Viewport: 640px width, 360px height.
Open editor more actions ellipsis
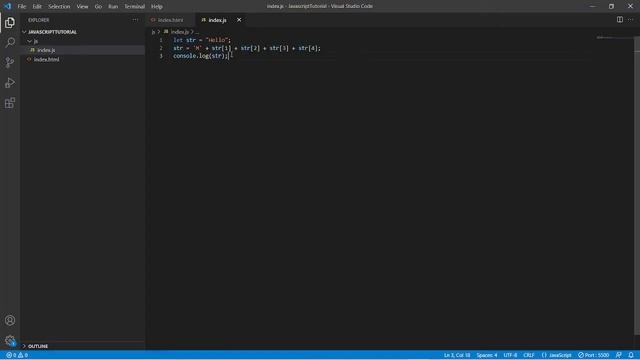[x=631, y=20]
